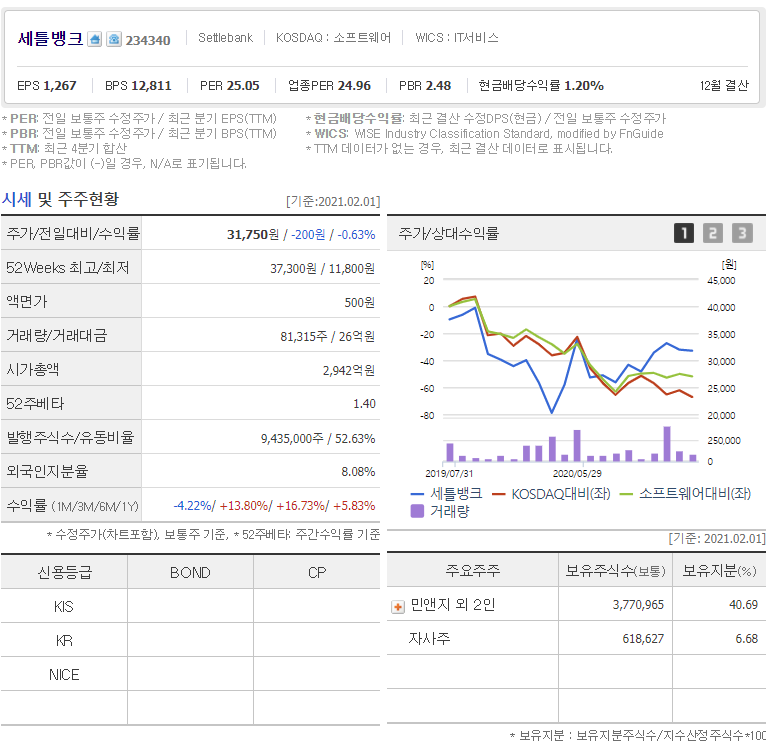Viewport: 782px width, 750px height.
Task: Select the 52주베타 row label
Action: click(35, 404)
